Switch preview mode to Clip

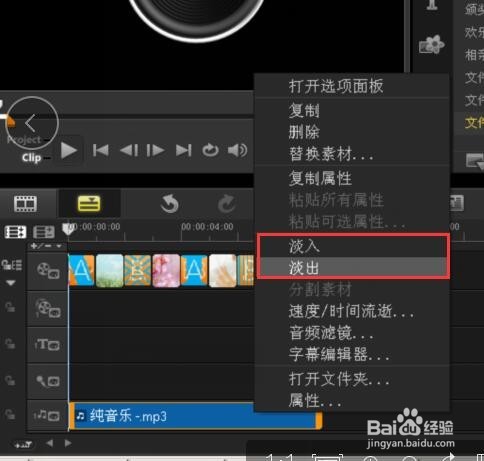[x=31, y=157]
